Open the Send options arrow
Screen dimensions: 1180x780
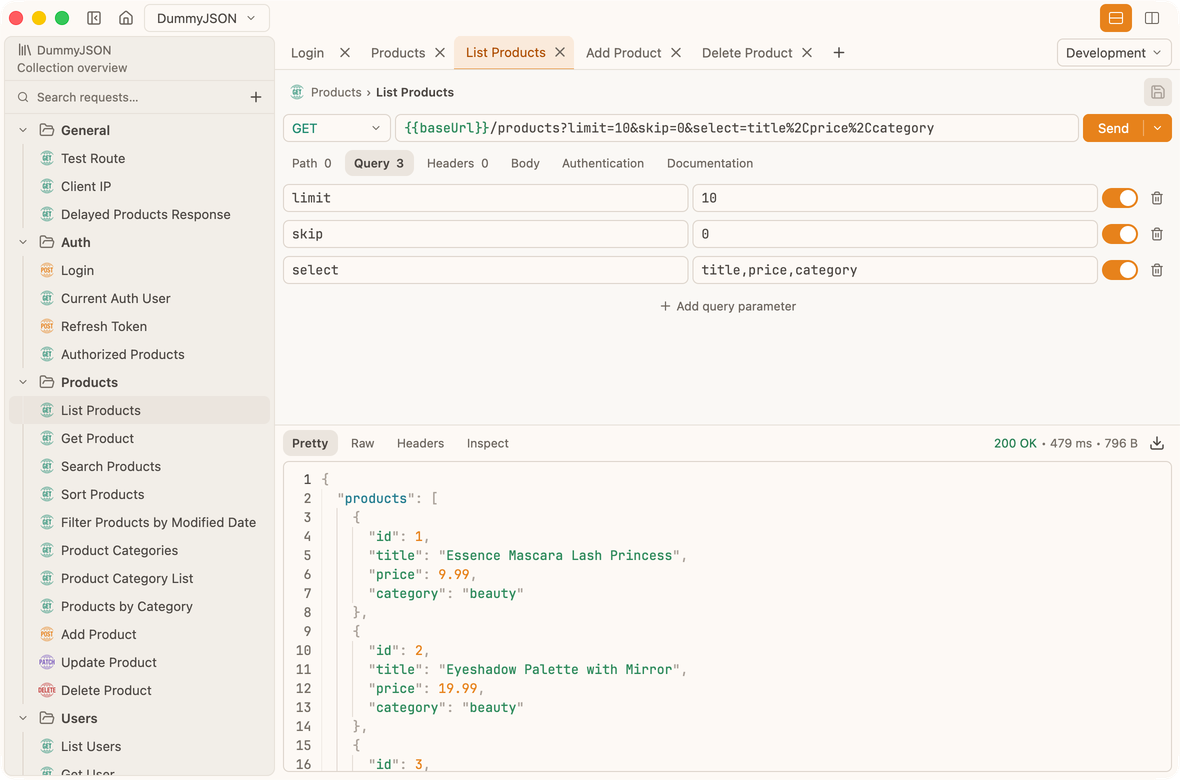(1157, 128)
